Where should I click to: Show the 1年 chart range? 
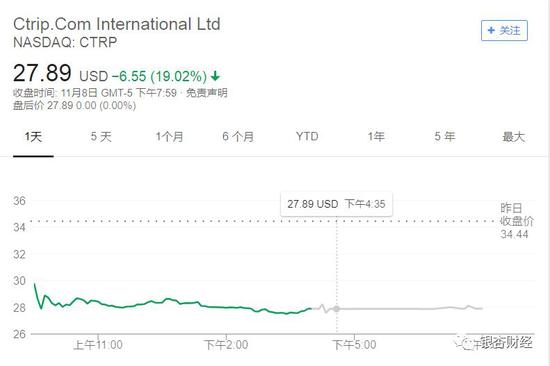376,137
